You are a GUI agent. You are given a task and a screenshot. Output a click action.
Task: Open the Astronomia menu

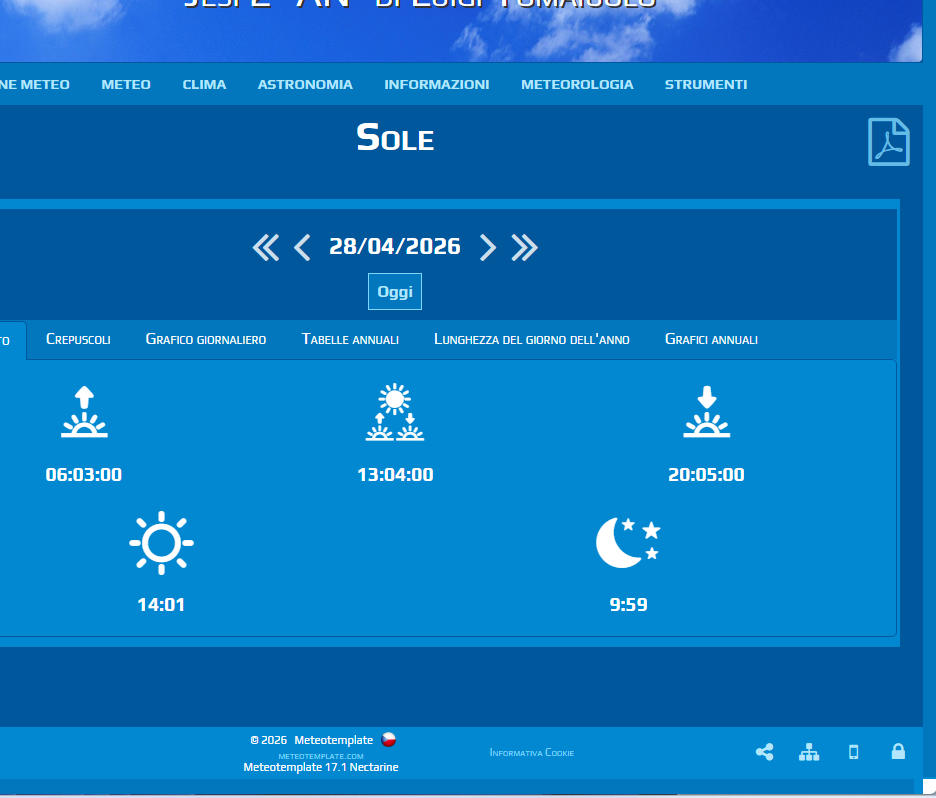[305, 85]
